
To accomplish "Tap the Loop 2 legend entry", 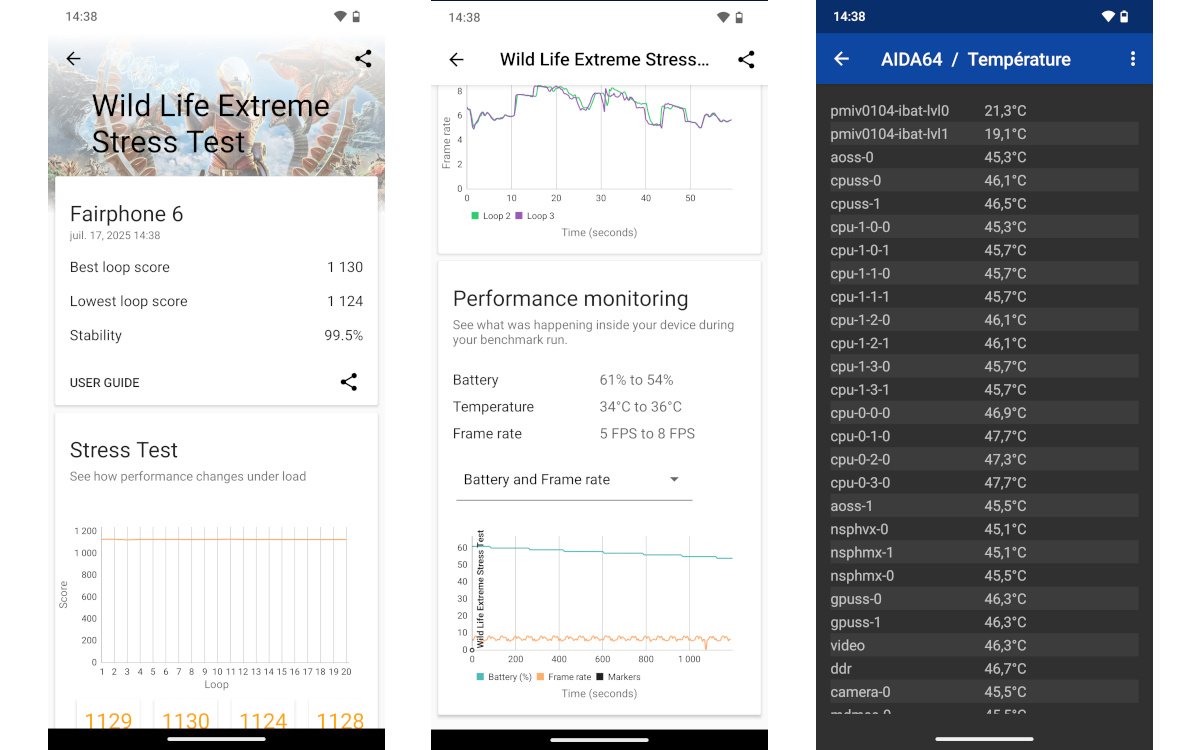I will [491, 216].
